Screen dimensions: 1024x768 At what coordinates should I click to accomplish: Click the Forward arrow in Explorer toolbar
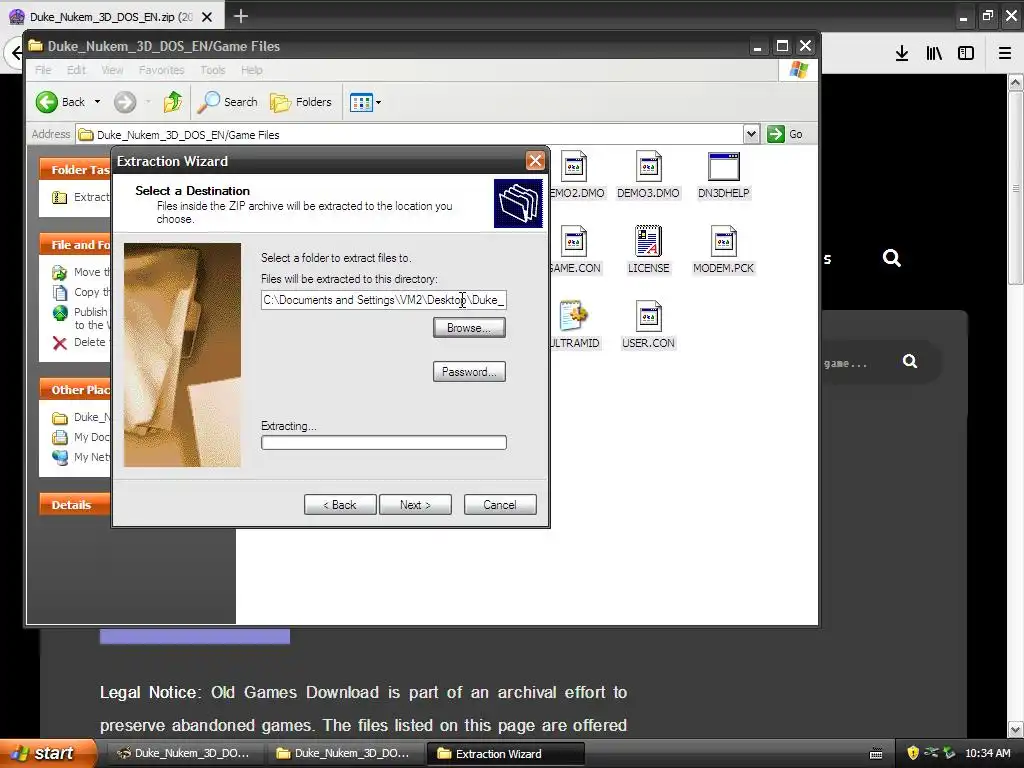click(x=125, y=102)
